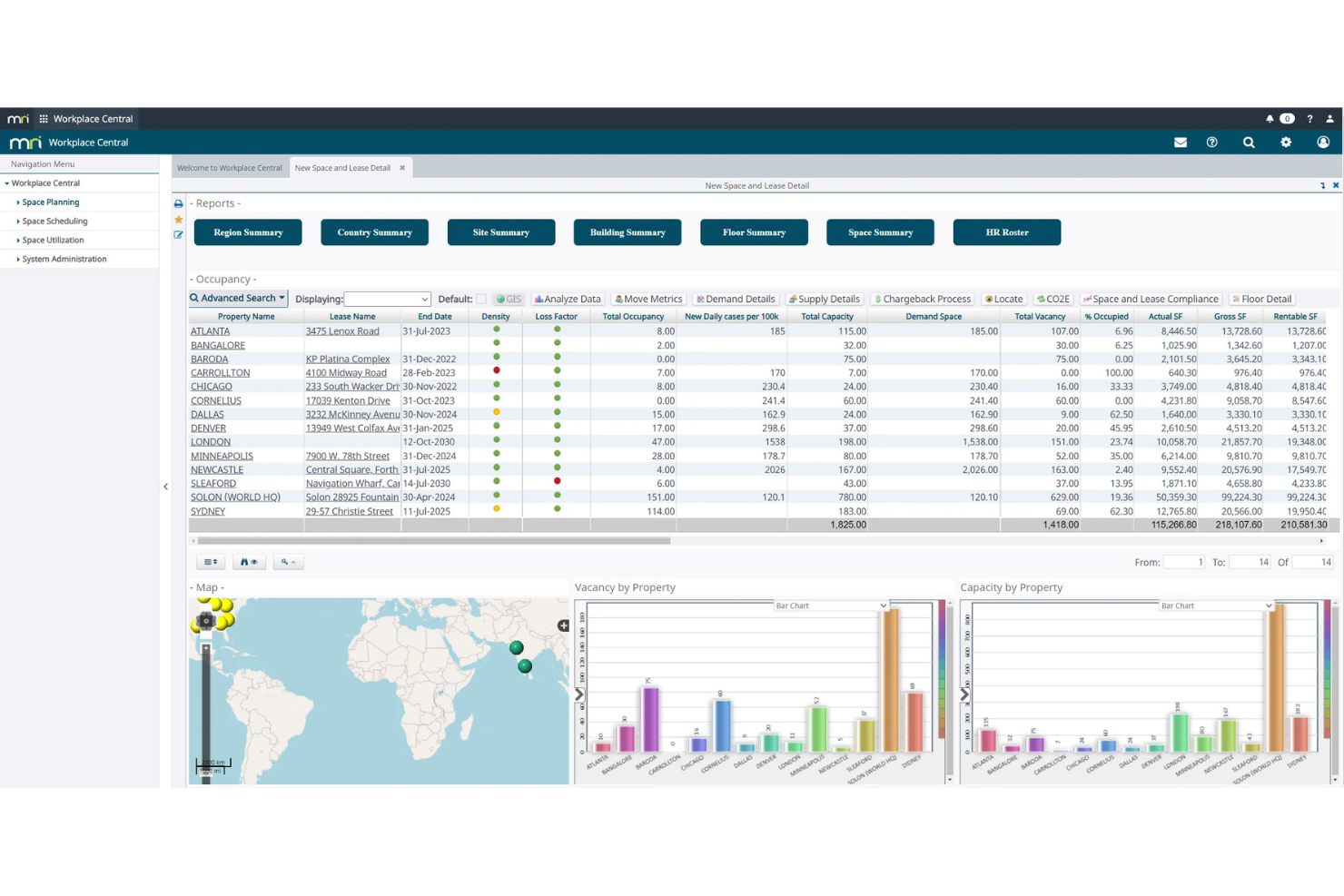Click the edit pencil icon in sidebar strip
This screenshot has width=1344, height=896.
pos(179,235)
